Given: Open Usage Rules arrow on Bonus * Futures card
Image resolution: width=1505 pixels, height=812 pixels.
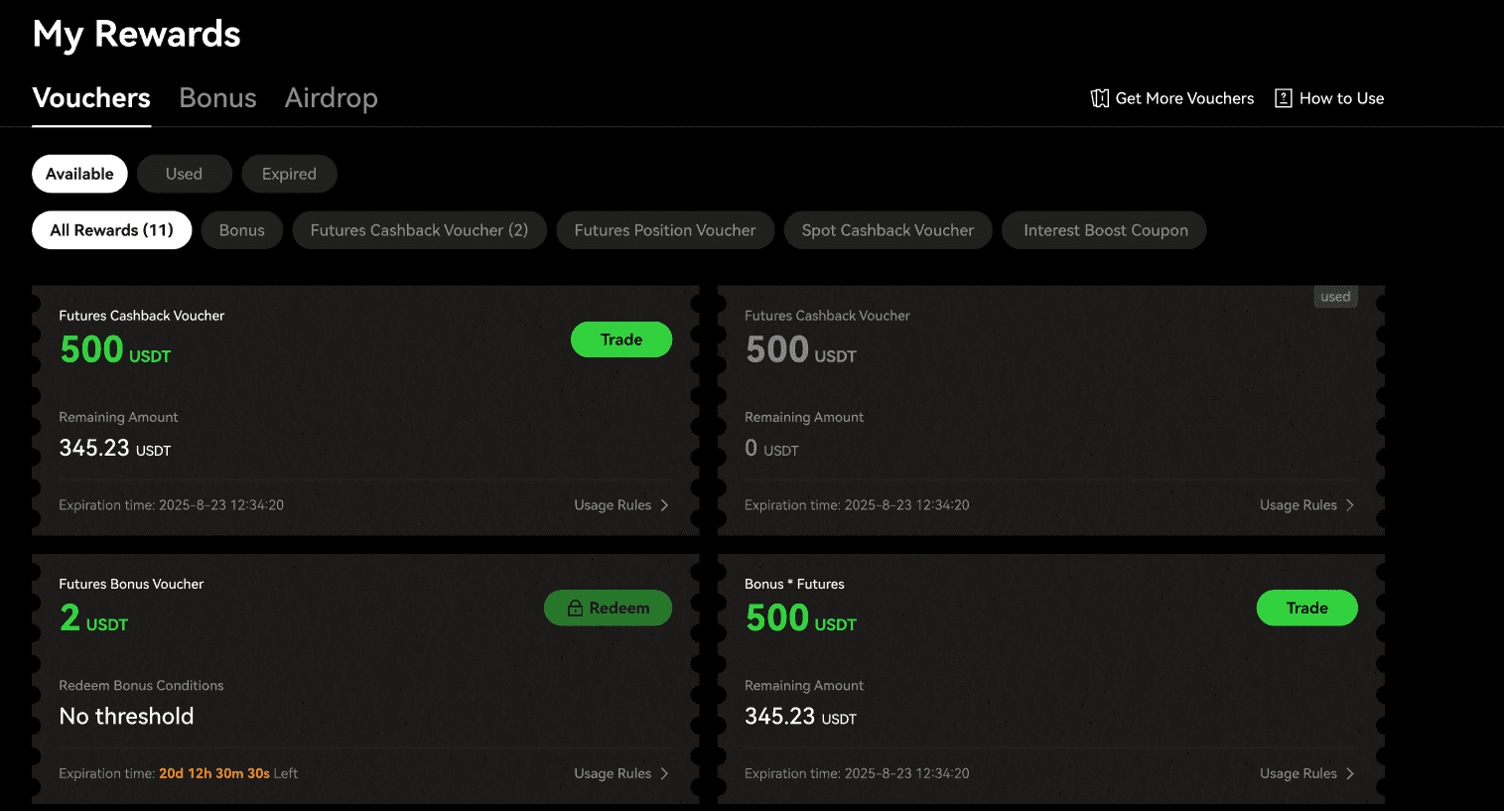Looking at the screenshot, I should [1350, 773].
